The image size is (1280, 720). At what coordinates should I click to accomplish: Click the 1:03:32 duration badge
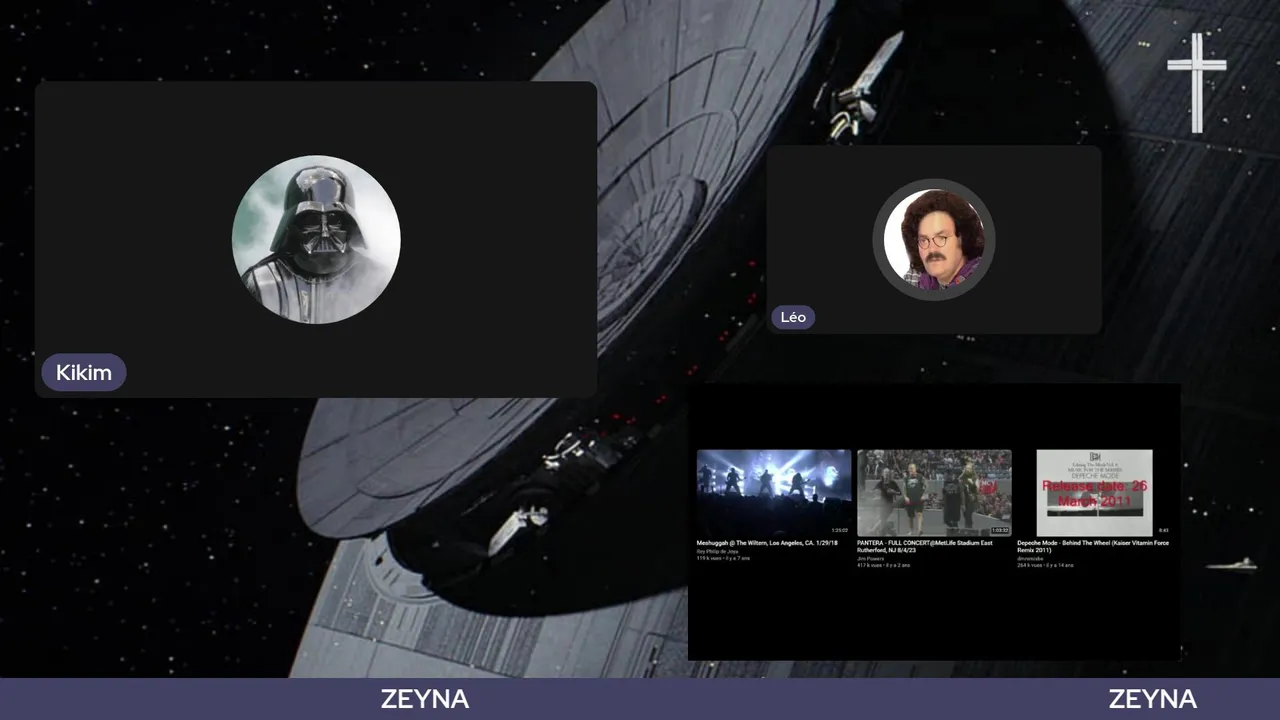(999, 531)
